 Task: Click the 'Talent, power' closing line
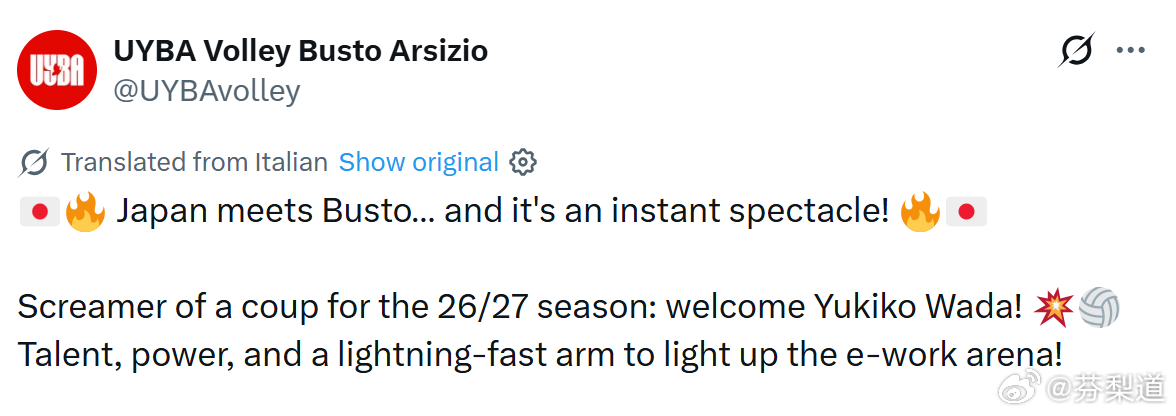click(540, 354)
